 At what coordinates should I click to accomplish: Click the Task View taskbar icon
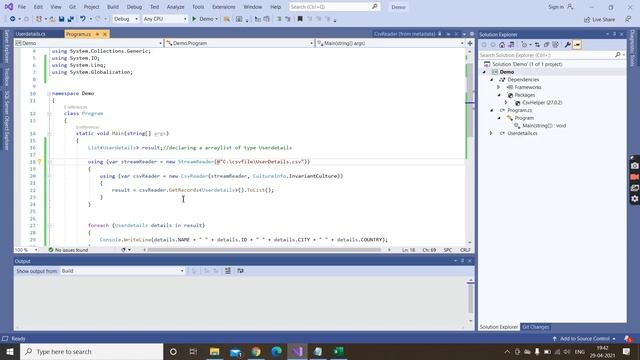click(193, 351)
